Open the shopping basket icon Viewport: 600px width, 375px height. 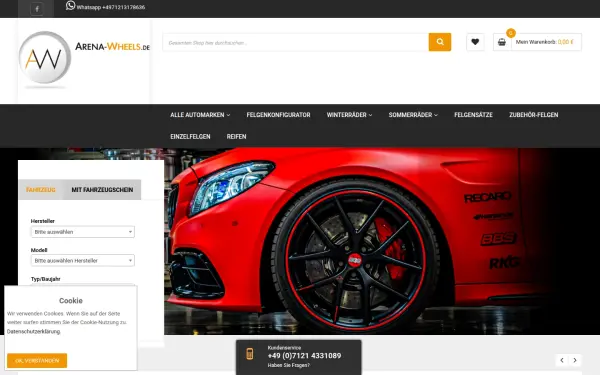502,42
